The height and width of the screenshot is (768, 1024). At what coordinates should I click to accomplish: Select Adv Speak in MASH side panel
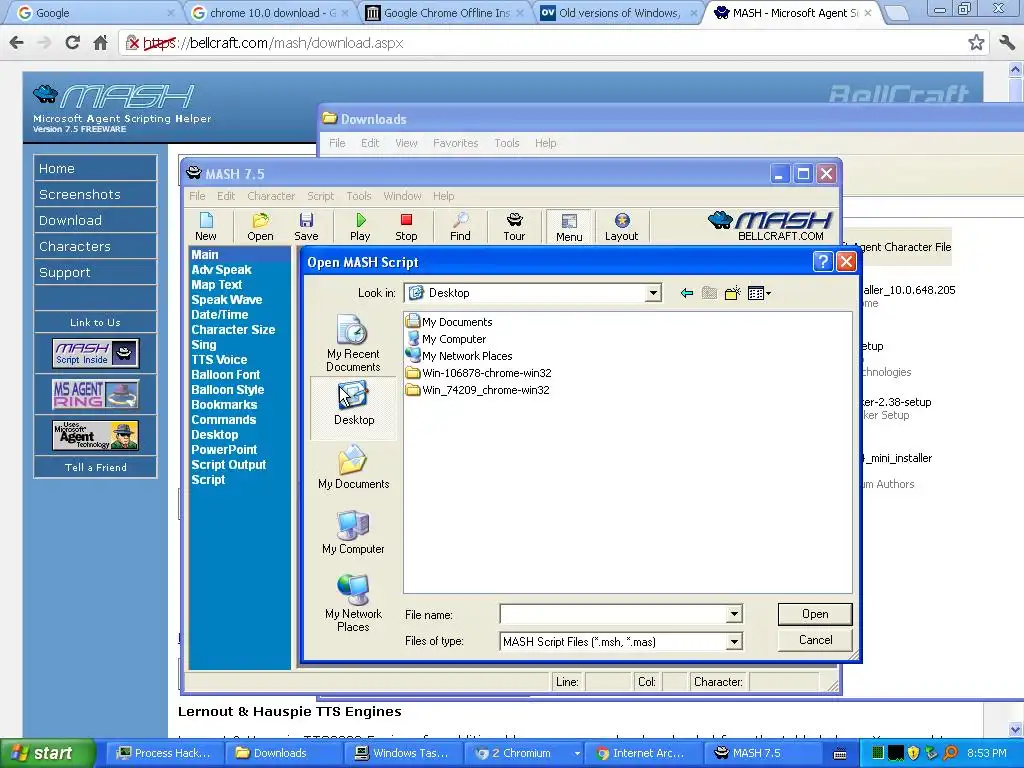[x=221, y=270]
